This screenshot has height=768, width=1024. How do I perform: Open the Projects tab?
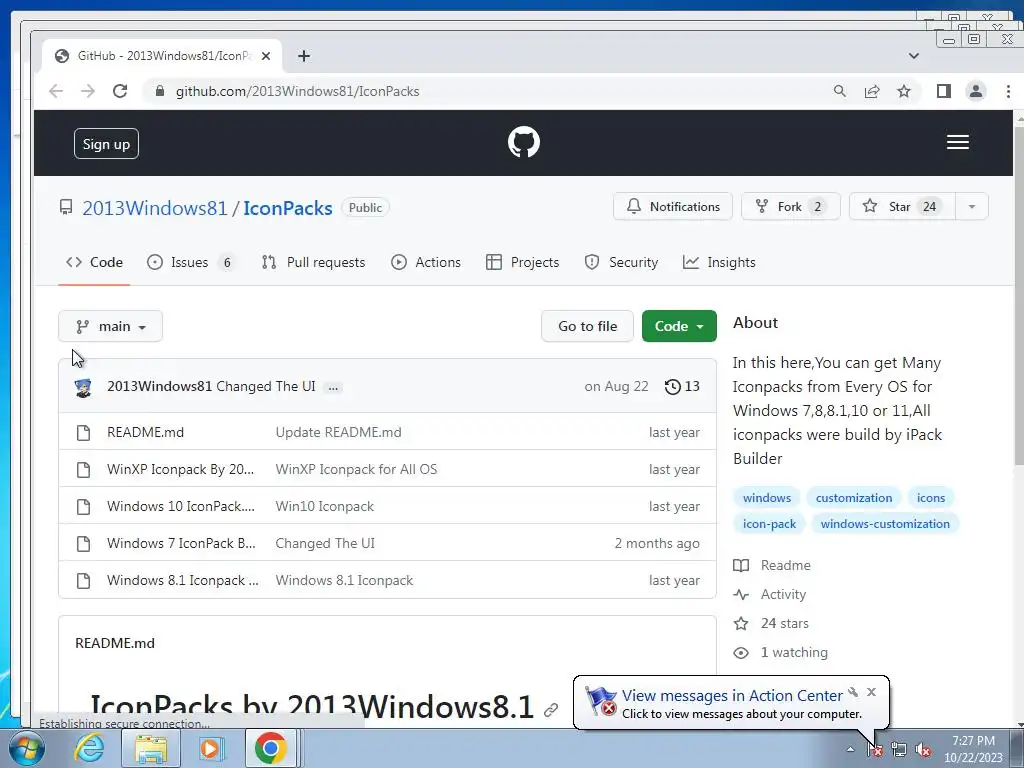tap(522, 263)
